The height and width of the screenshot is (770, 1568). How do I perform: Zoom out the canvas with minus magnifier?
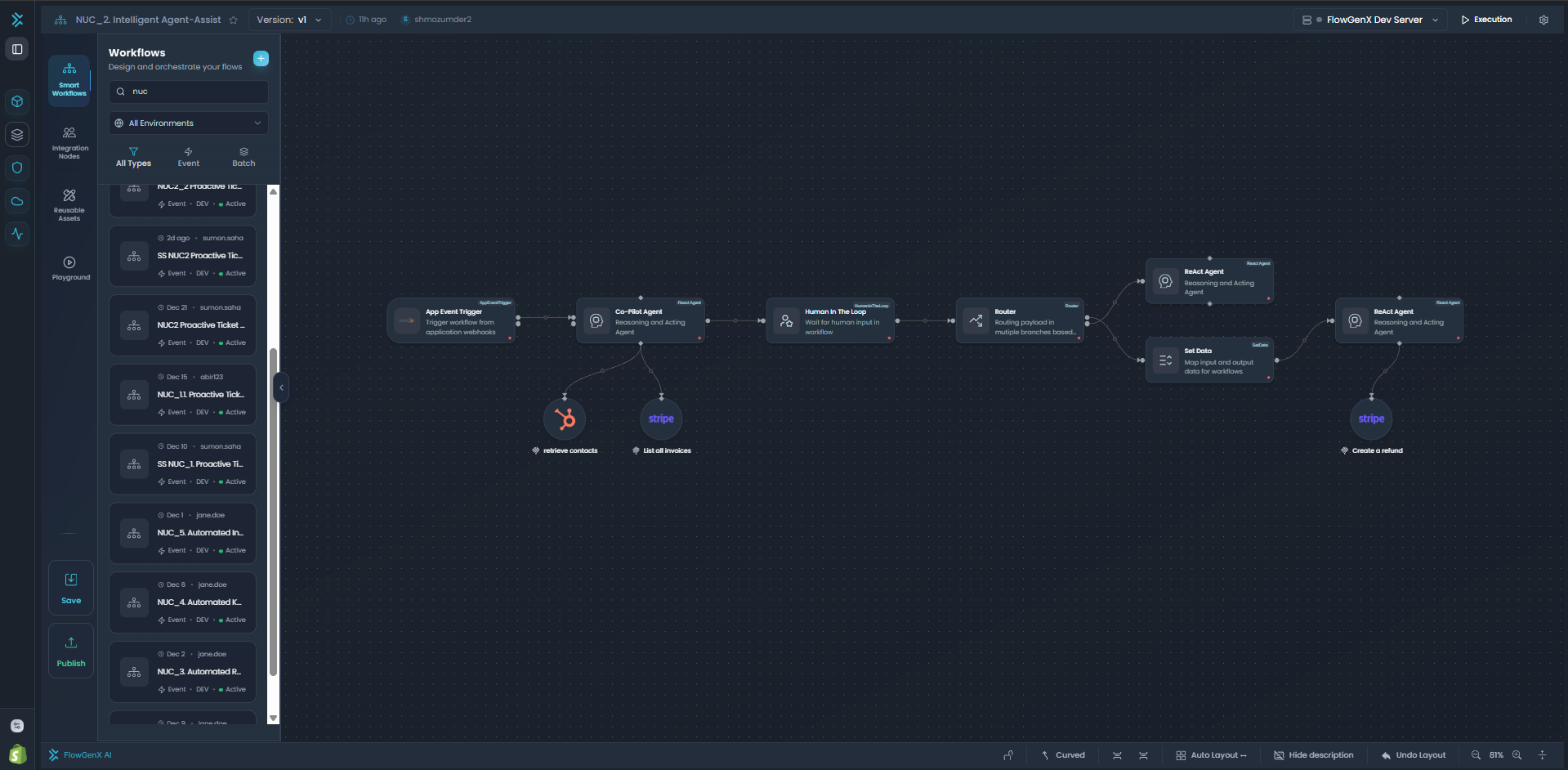pyautogui.click(x=1476, y=755)
